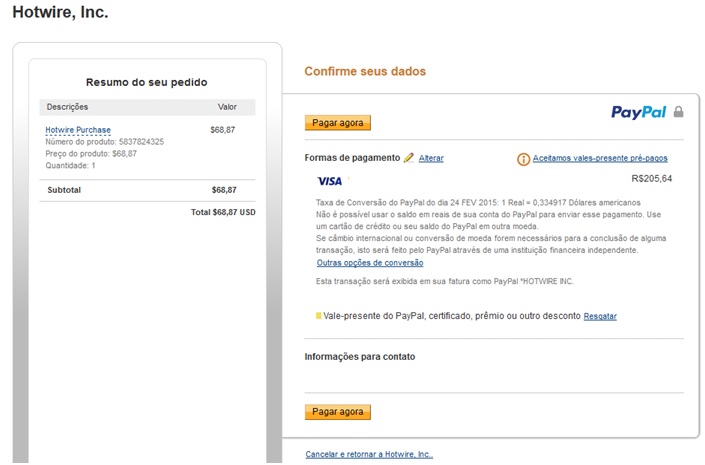Click the R$205,64 converted amount

point(652,179)
